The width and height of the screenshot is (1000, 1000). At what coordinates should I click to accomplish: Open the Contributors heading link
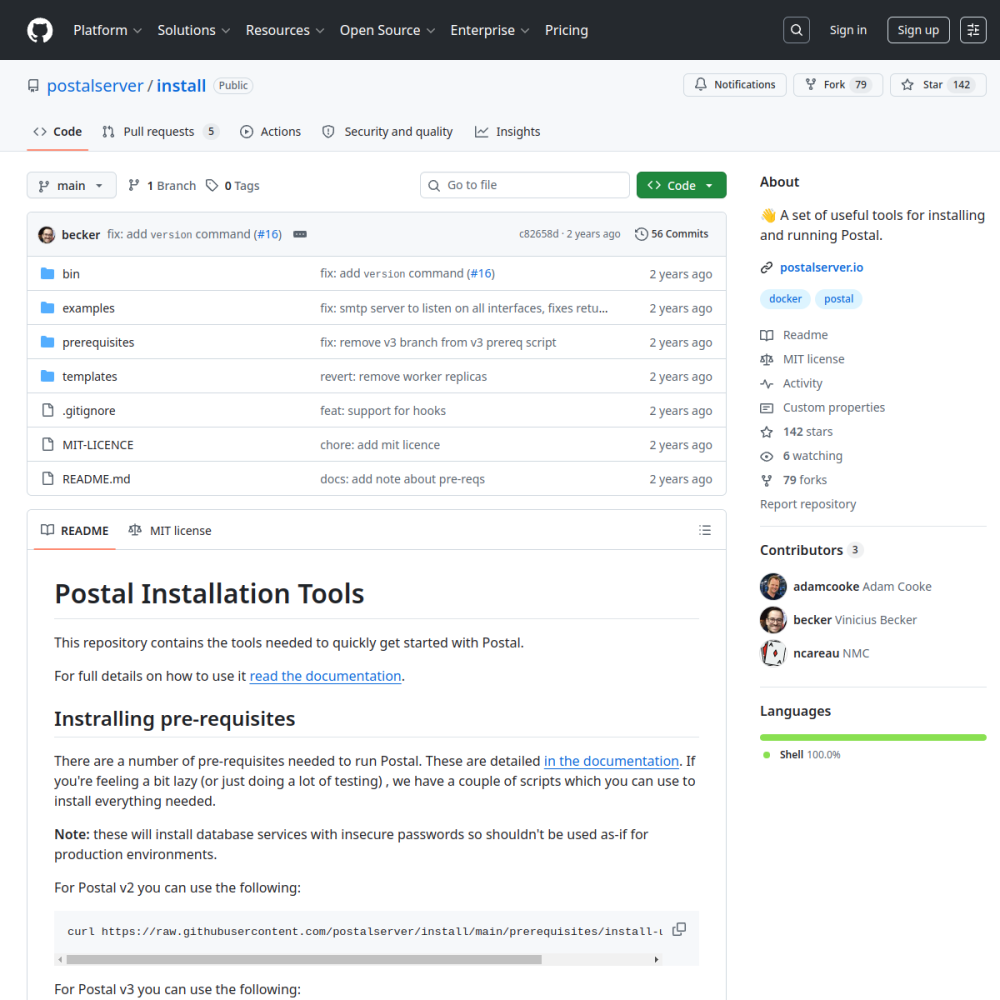click(x=811, y=550)
